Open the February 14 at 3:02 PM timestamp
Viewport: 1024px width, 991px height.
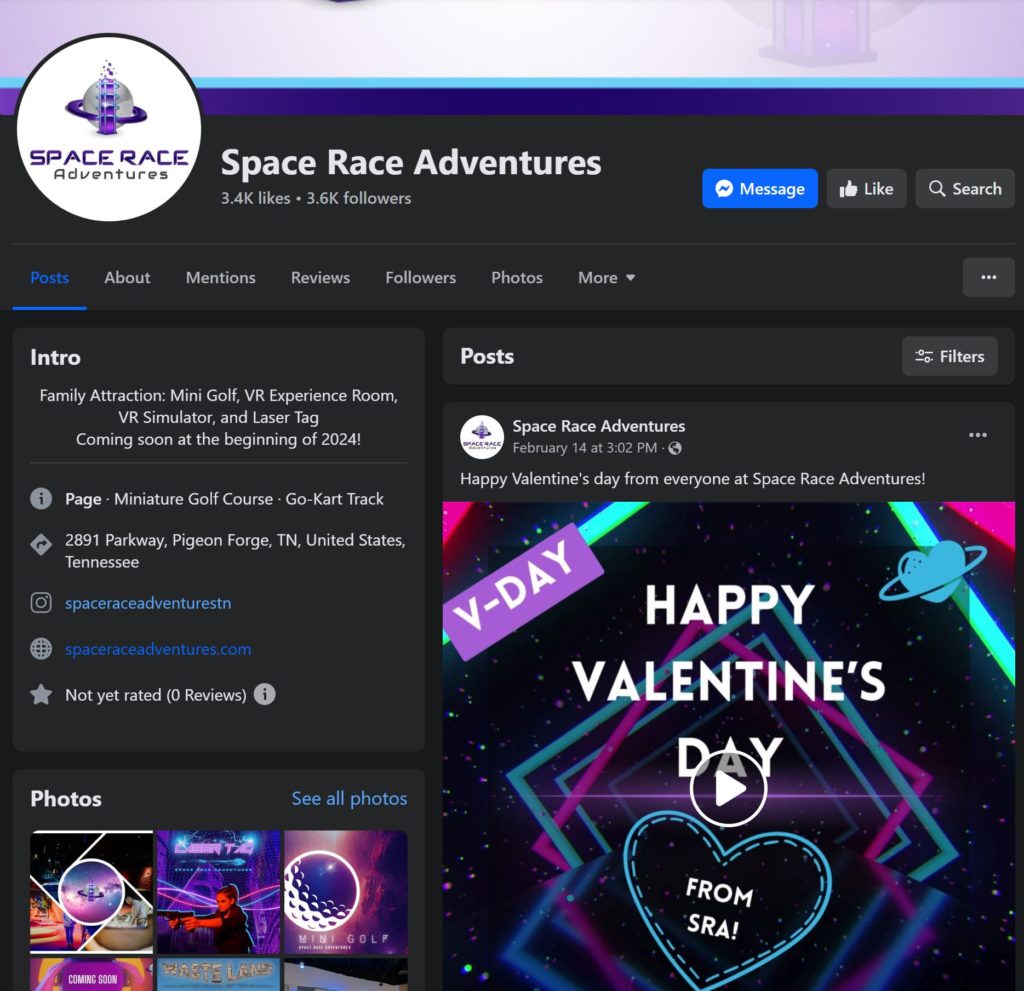[x=584, y=448]
